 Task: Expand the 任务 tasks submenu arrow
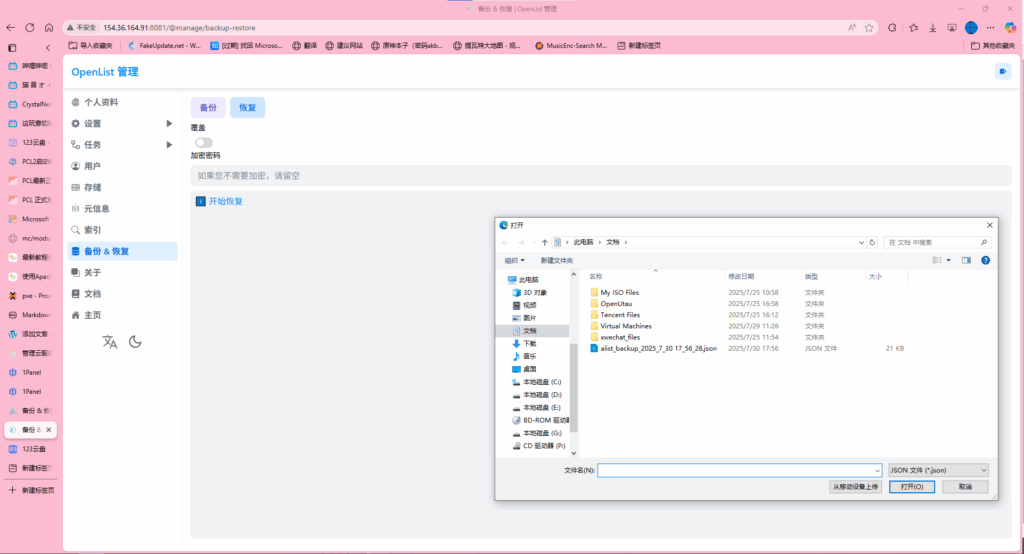coord(169,144)
